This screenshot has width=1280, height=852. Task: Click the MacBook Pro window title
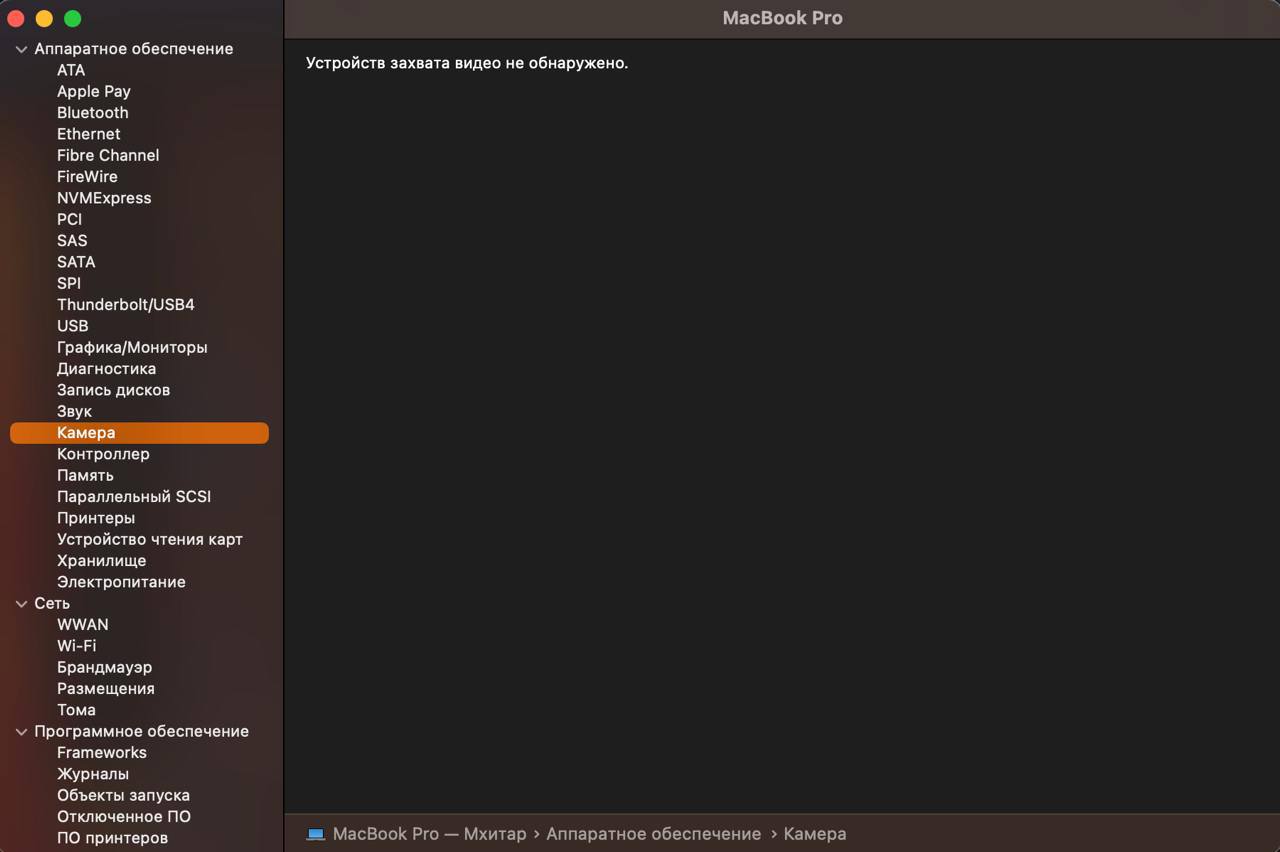782,18
